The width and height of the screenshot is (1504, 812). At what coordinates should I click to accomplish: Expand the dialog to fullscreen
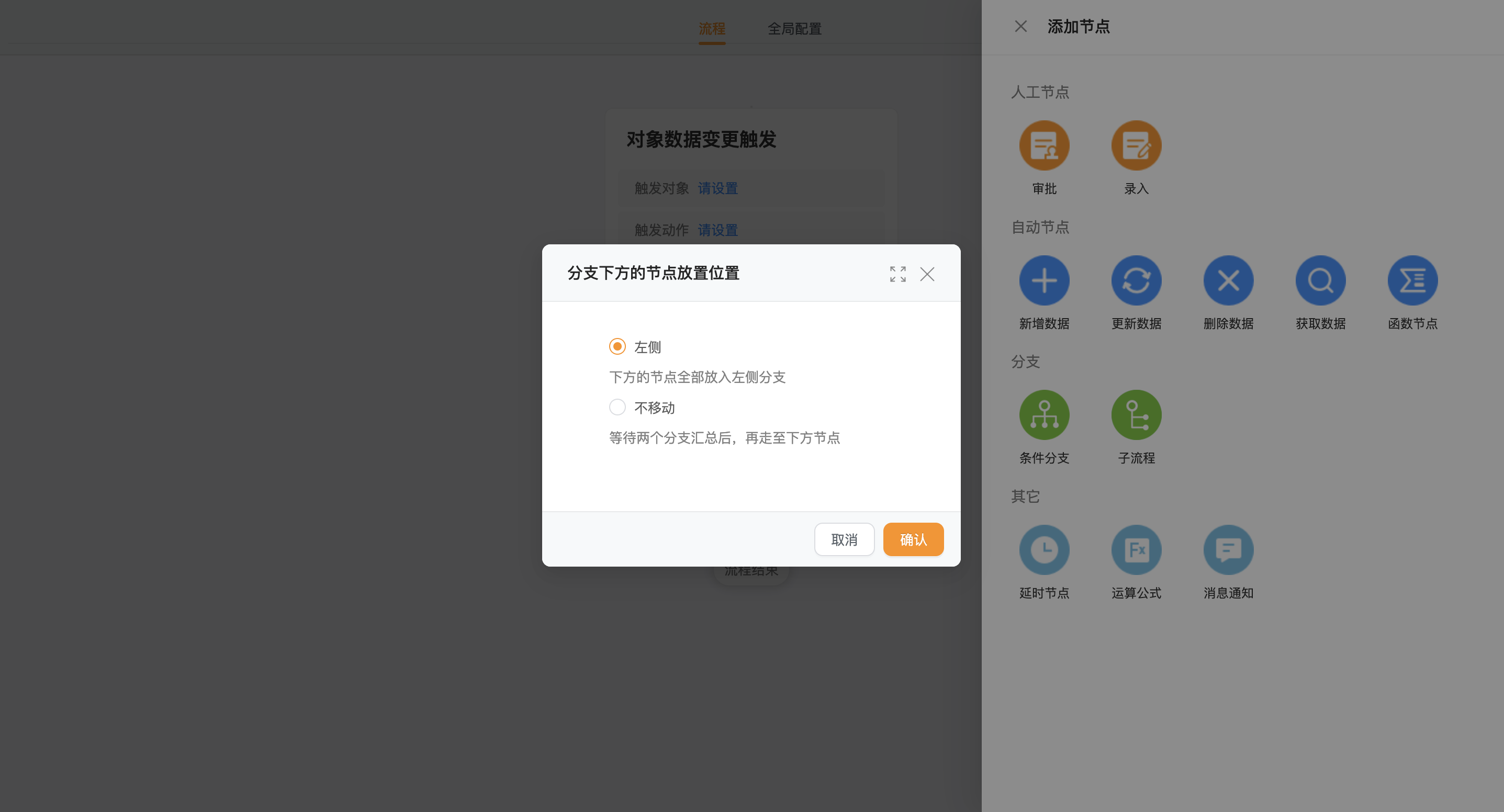click(x=898, y=274)
